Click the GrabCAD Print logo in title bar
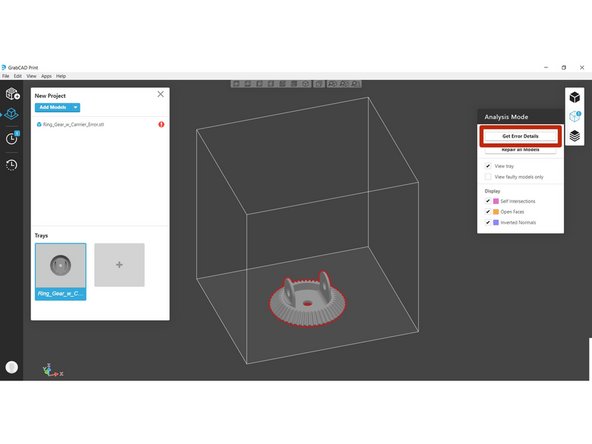 pyautogui.click(x=3, y=67)
